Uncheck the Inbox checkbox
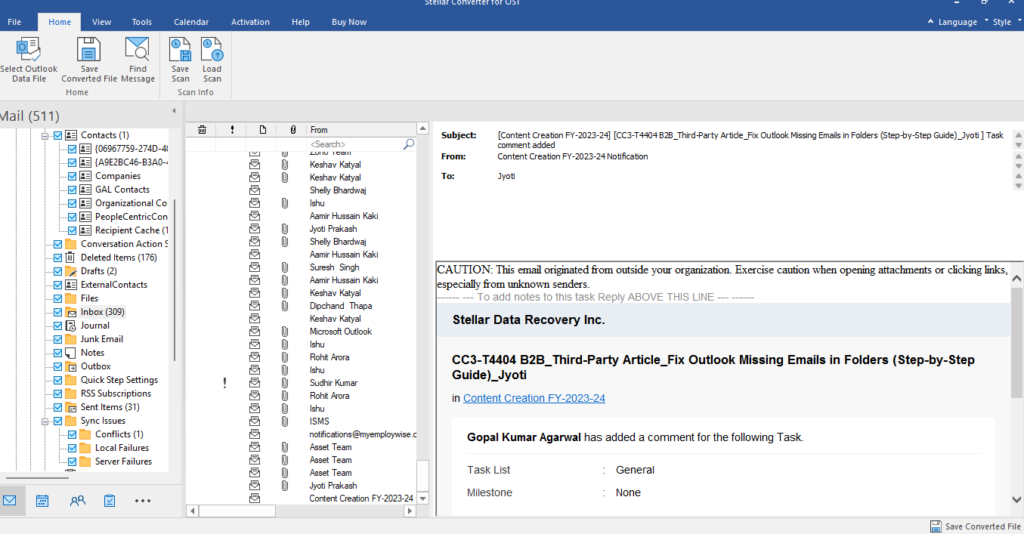The height and width of the screenshot is (534, 1024). point(57,312)
